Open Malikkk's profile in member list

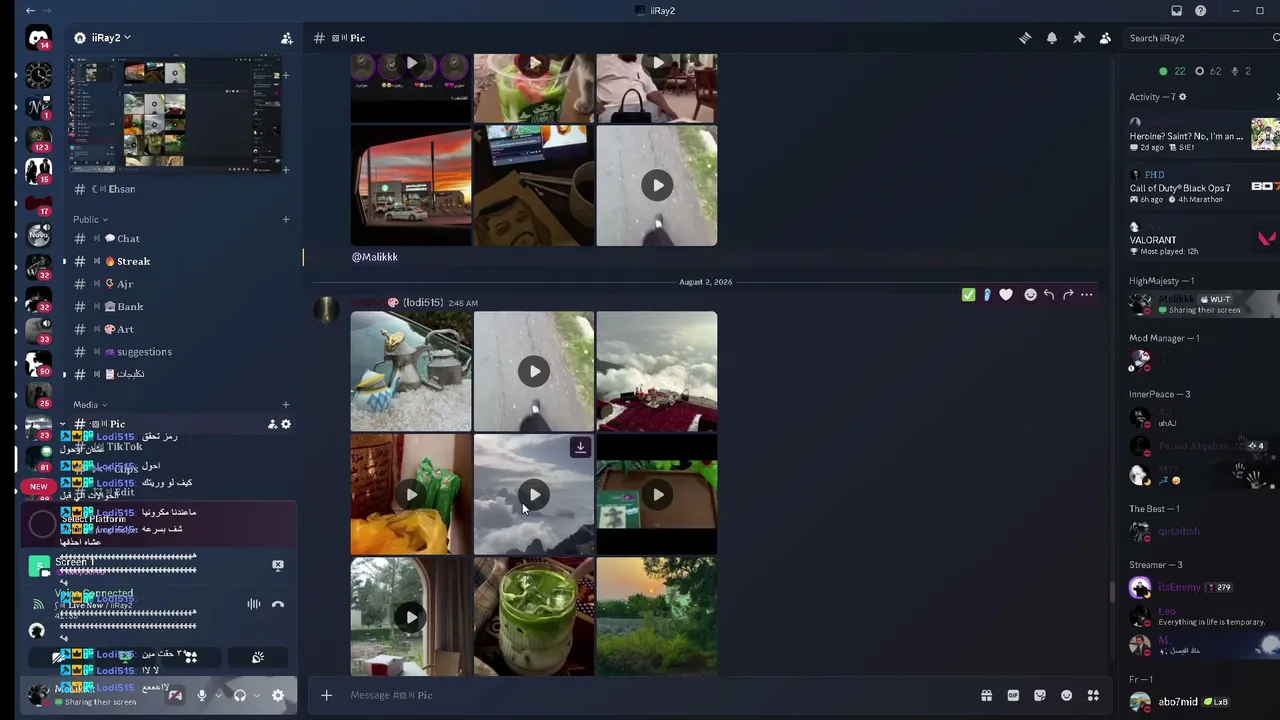(x=1203, y=304)
